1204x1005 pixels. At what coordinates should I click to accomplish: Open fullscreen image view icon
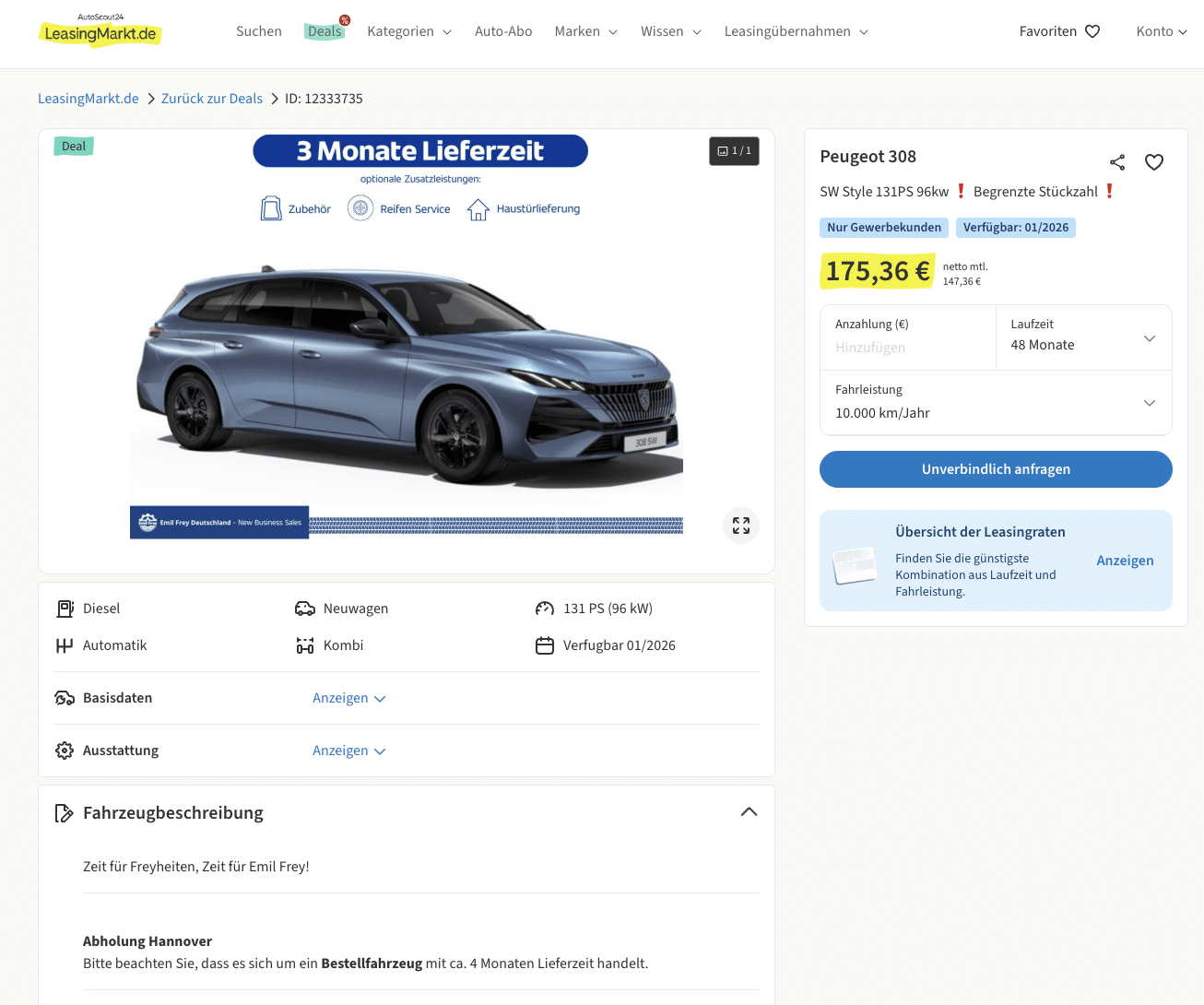coord(741,526)
